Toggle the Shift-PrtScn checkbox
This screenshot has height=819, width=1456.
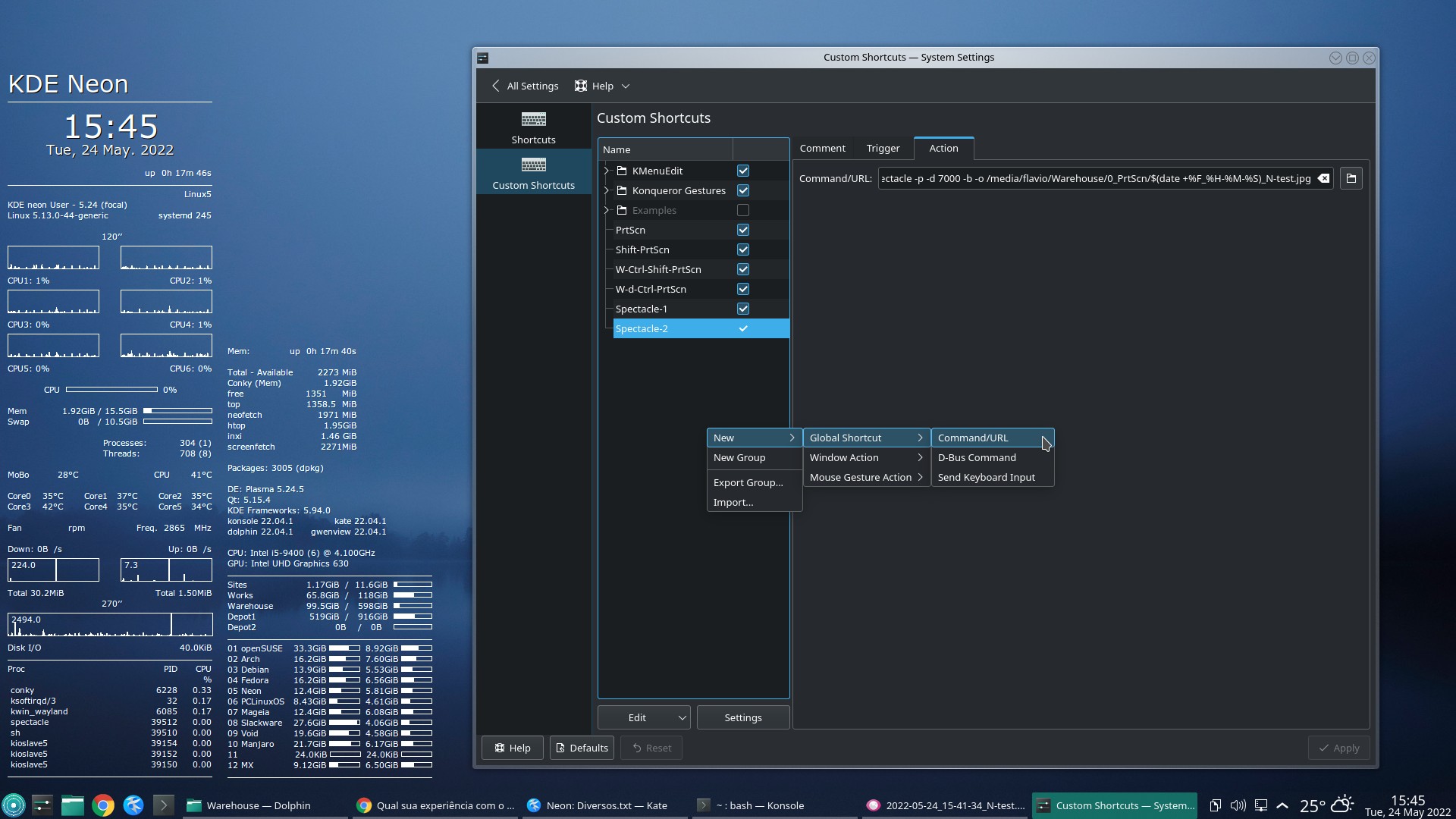[743, 249]
